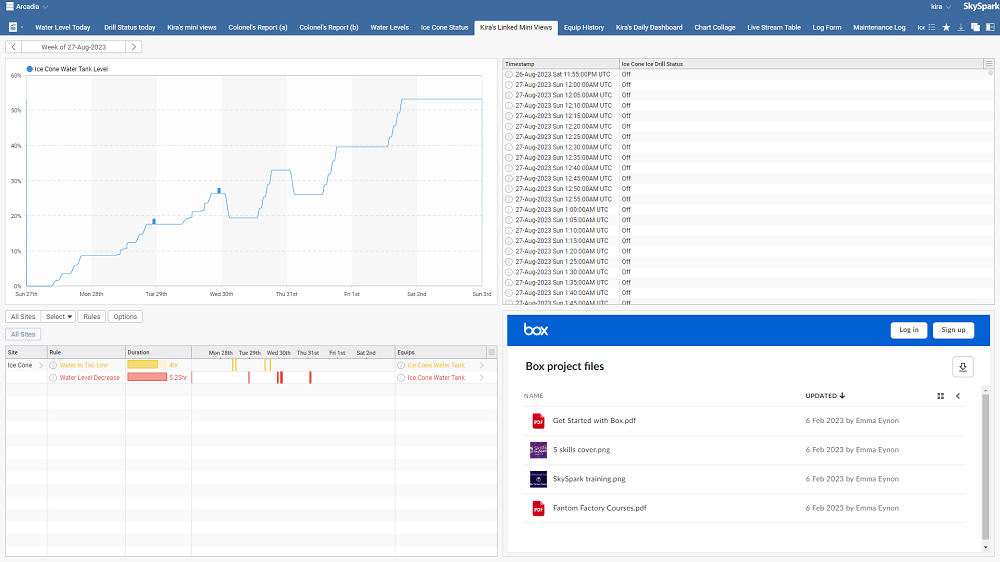The width and height of the screenshot is (1000, 562).
Task: Switch Box files to grid view
Action: click(940, 396)
